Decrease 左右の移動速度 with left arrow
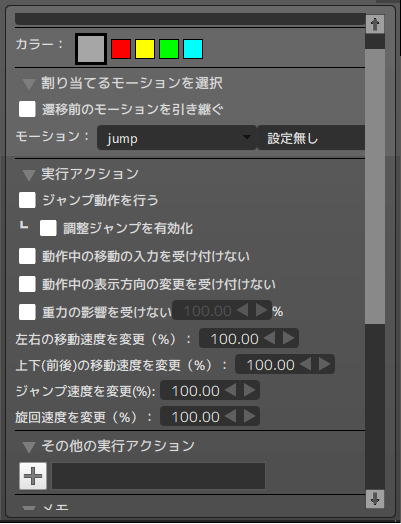This screenshot has height=524, width=401. tap(270, 338)
